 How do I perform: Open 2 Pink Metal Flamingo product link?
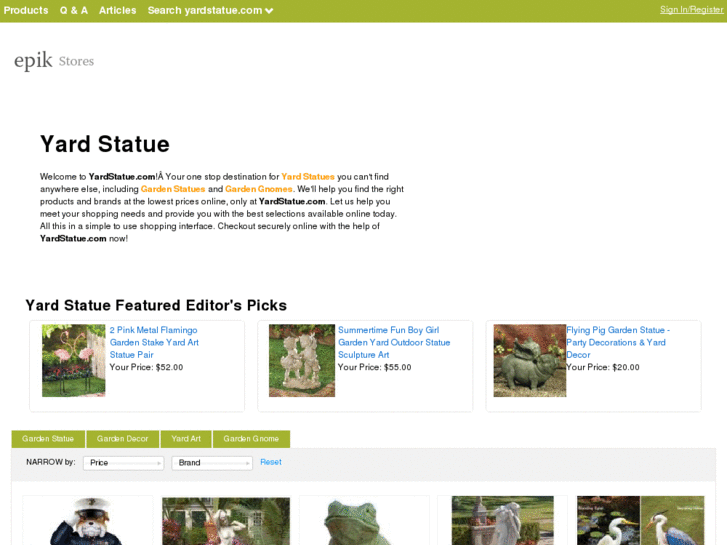pyautogui.click(x=154, y=342)
